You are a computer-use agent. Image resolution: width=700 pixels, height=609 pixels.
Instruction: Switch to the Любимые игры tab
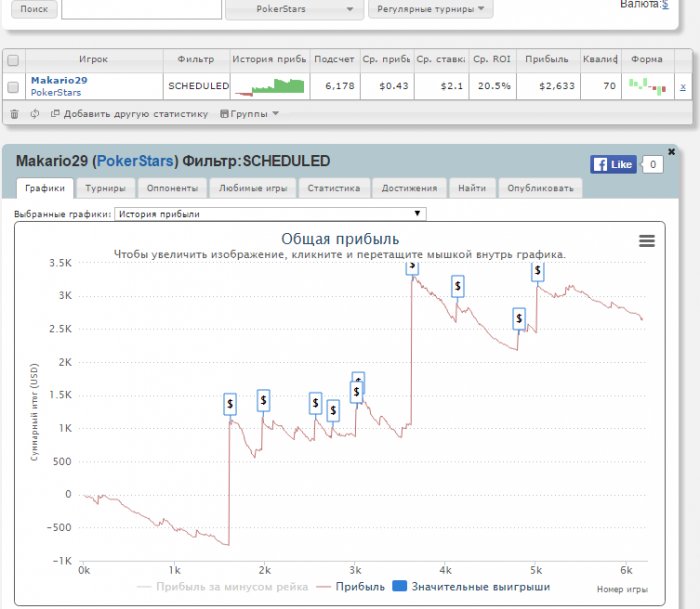click(x=253, y=188)
